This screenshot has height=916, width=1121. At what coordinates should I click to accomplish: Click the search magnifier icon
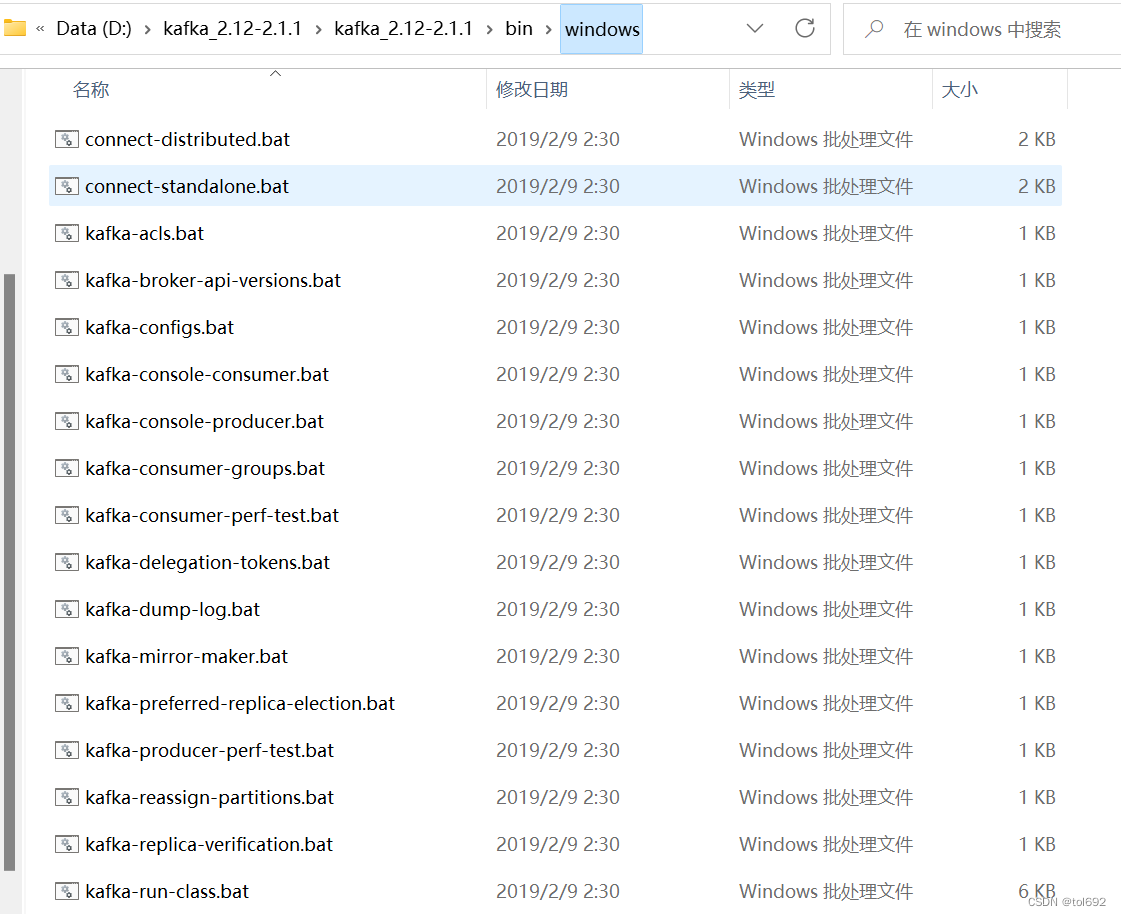point(874,29)
